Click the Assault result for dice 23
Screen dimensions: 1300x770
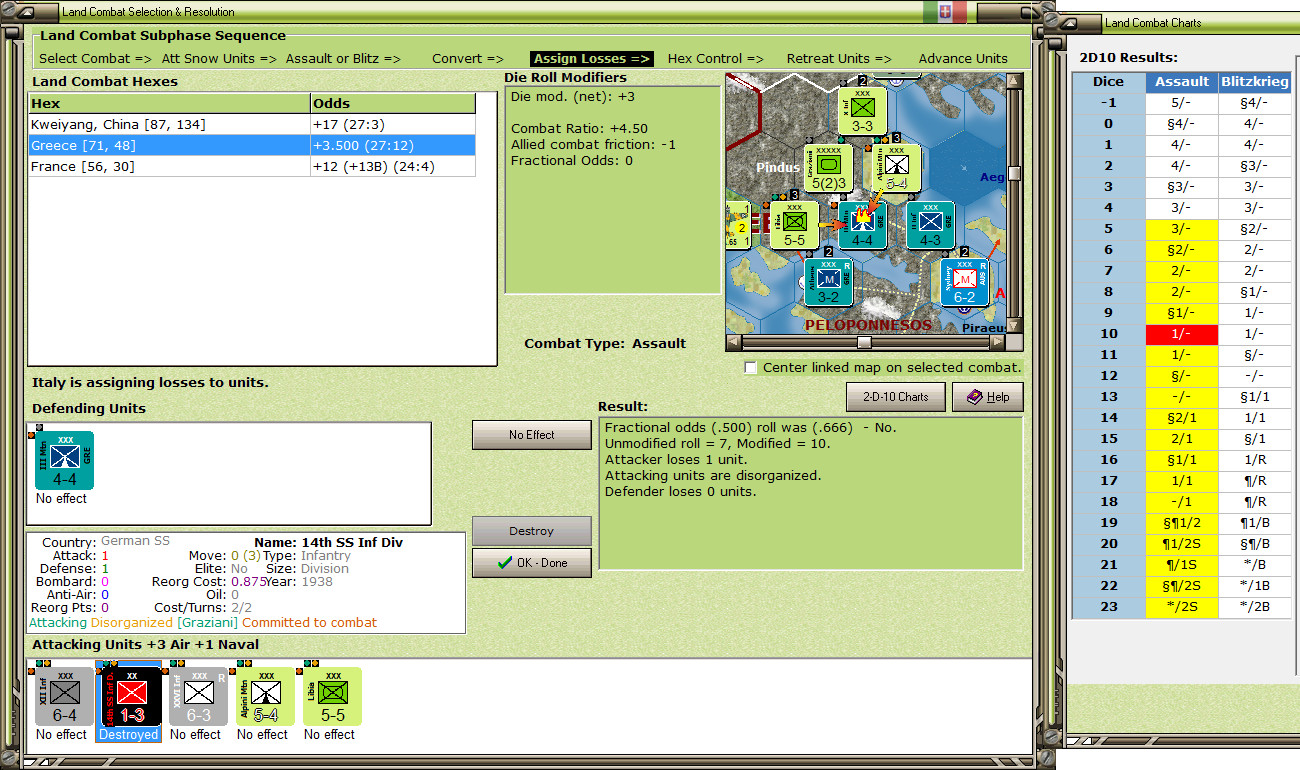[x=1181, y=607]
